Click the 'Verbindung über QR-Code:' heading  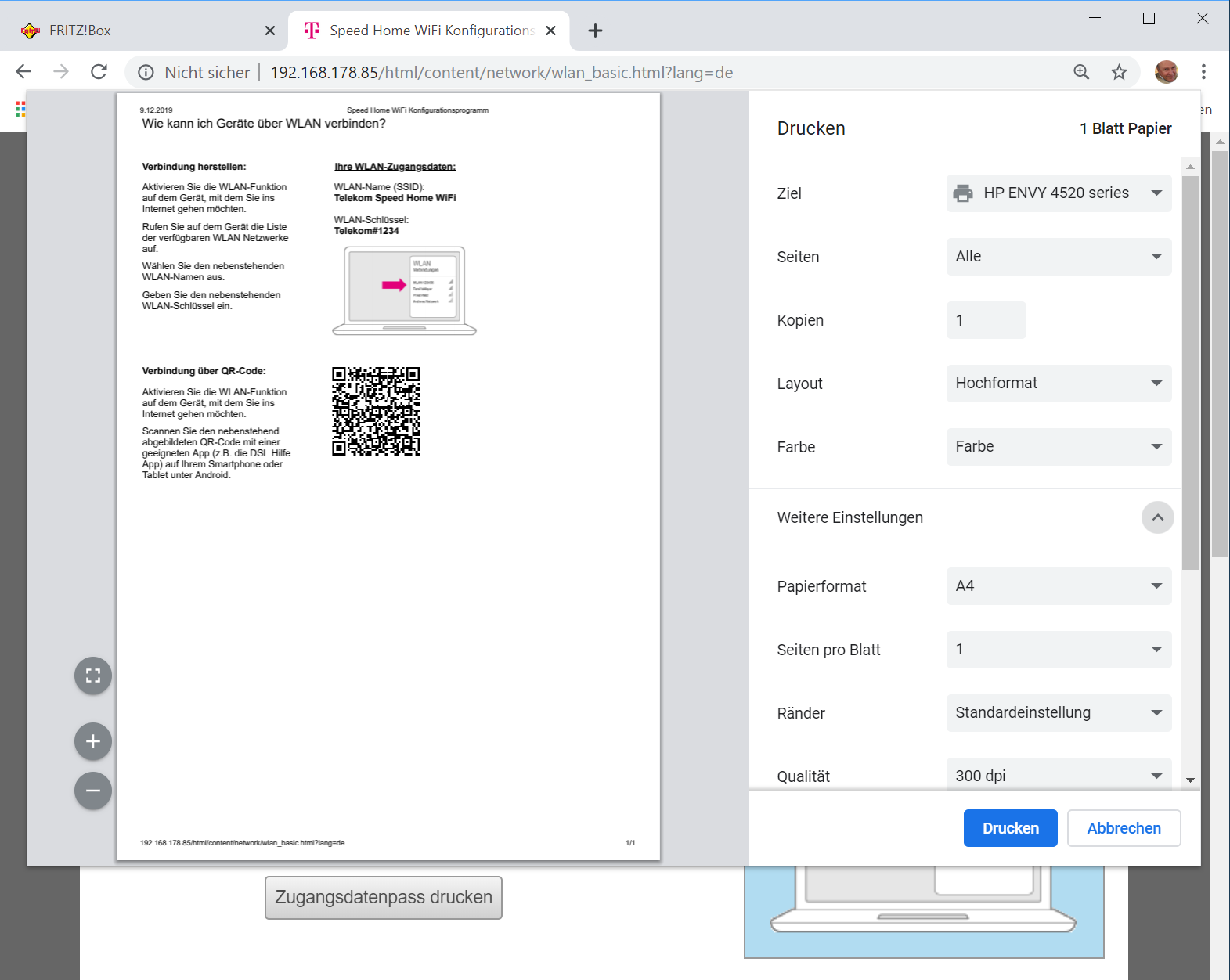coord(204,371)
